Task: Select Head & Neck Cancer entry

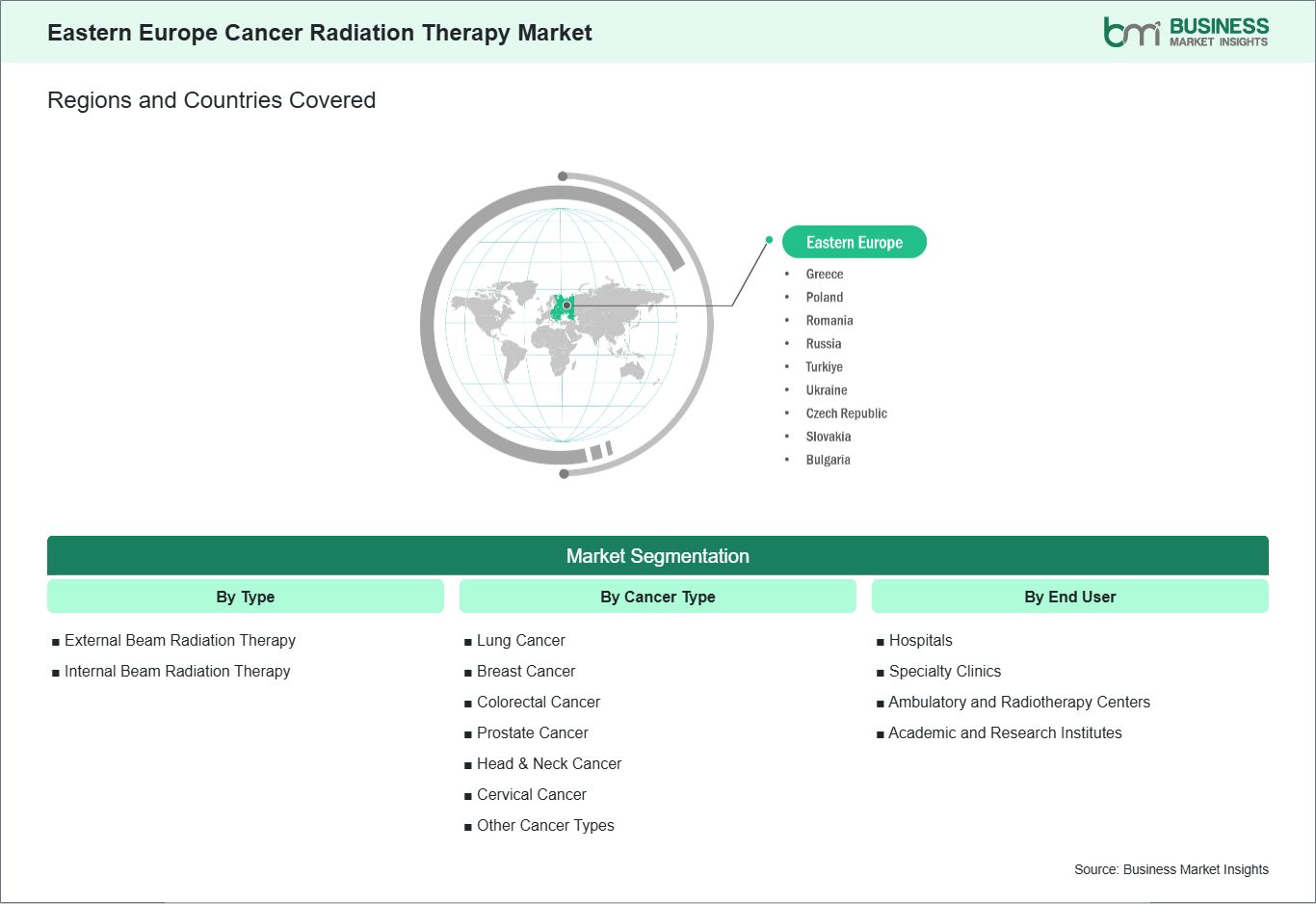Action: (x=548, y=764)
